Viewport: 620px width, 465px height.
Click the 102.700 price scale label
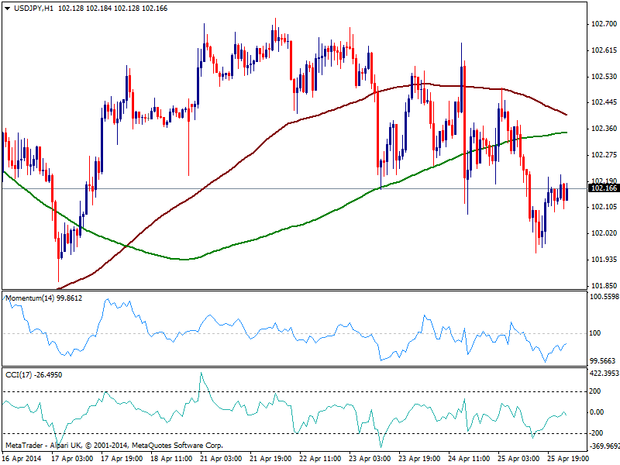[x=601, y=23]
